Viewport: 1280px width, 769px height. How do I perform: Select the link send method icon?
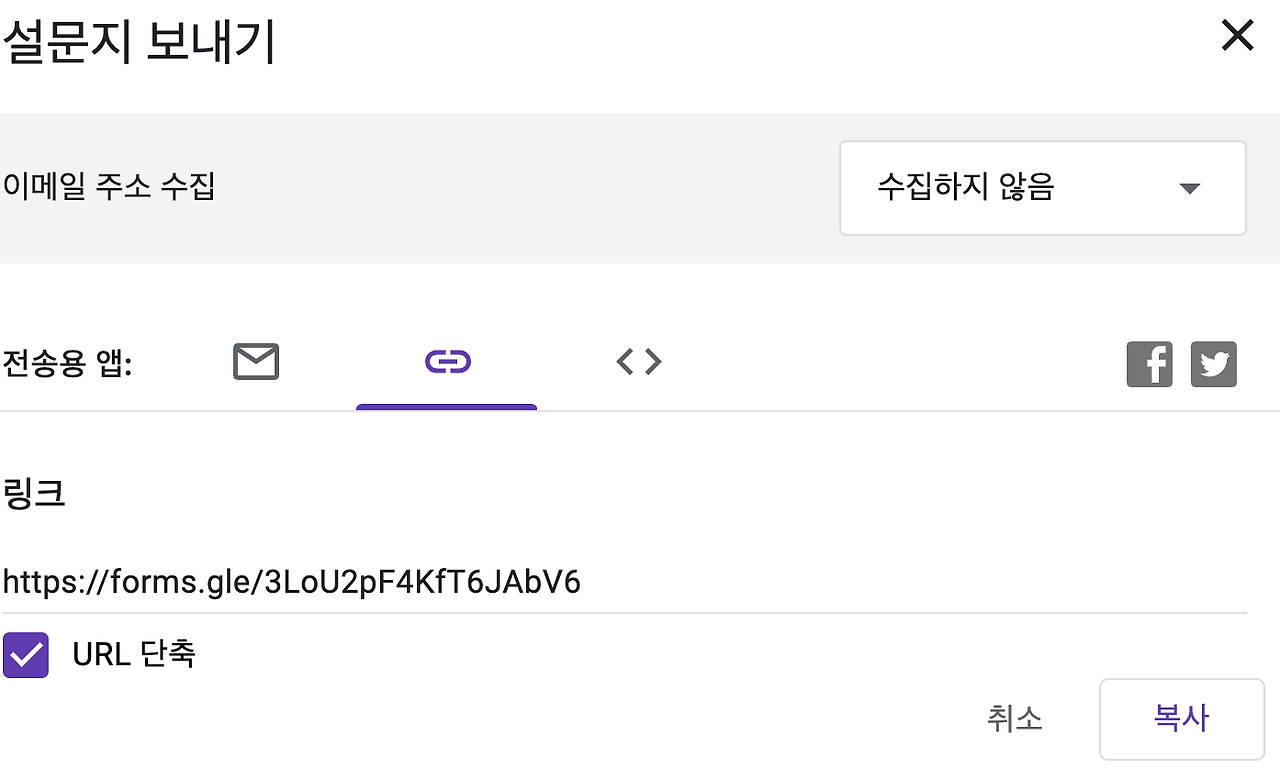pyautogui.click(x=447, y=362)
